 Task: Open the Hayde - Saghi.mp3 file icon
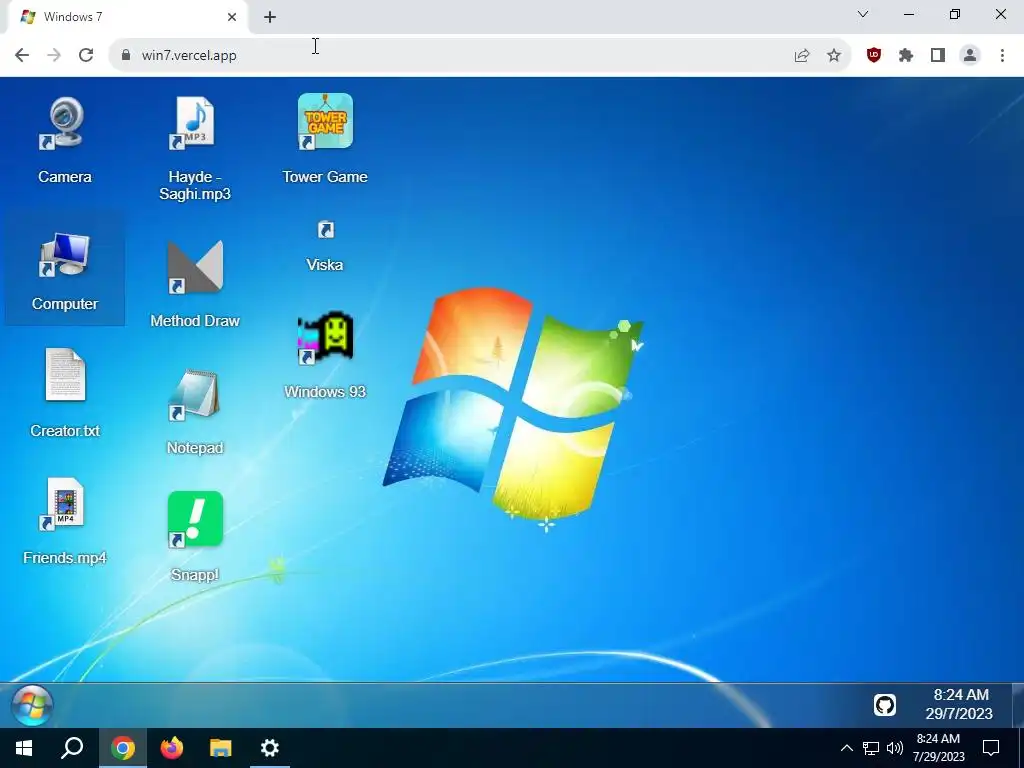[x=195, y=149]
